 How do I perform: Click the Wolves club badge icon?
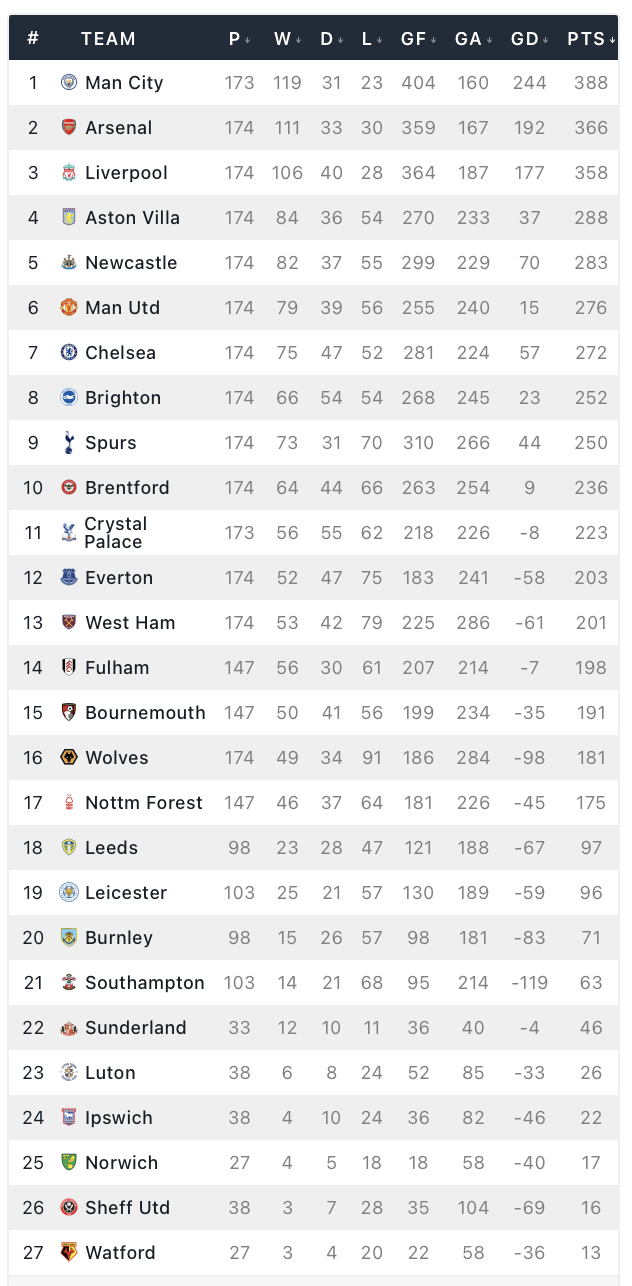coord(69,757)
